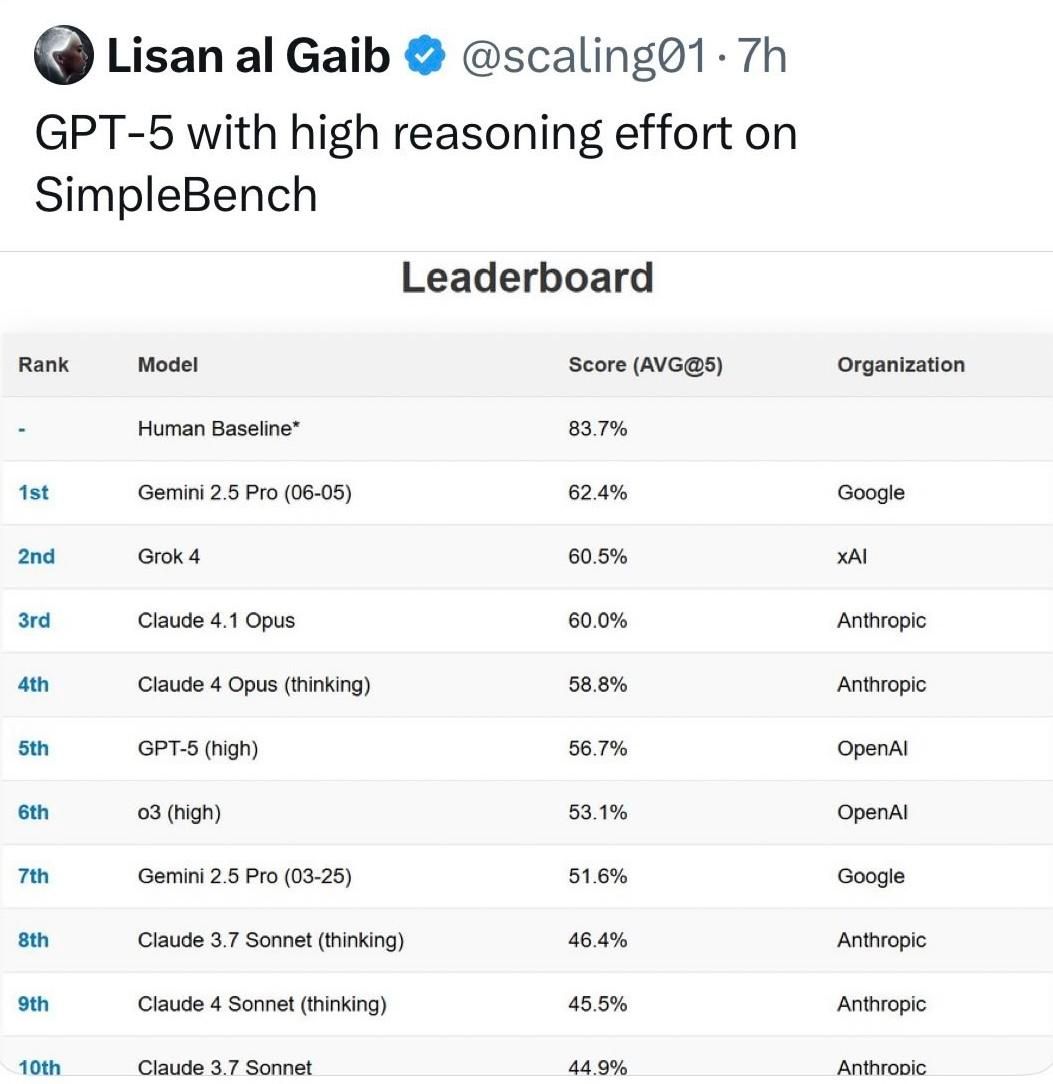Screen dimensions: 1053x1084
Task: Click the 83.7% human baseline score
Action: click(x=597, y=429)
